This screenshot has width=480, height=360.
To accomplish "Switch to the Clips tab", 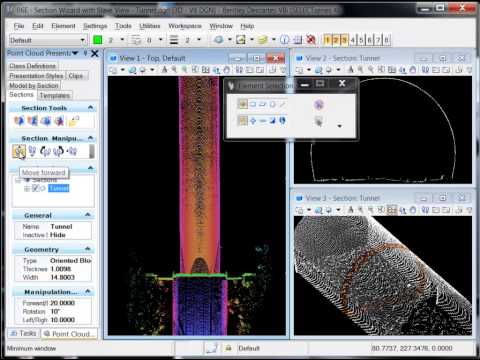I will (x=76, y=76).
